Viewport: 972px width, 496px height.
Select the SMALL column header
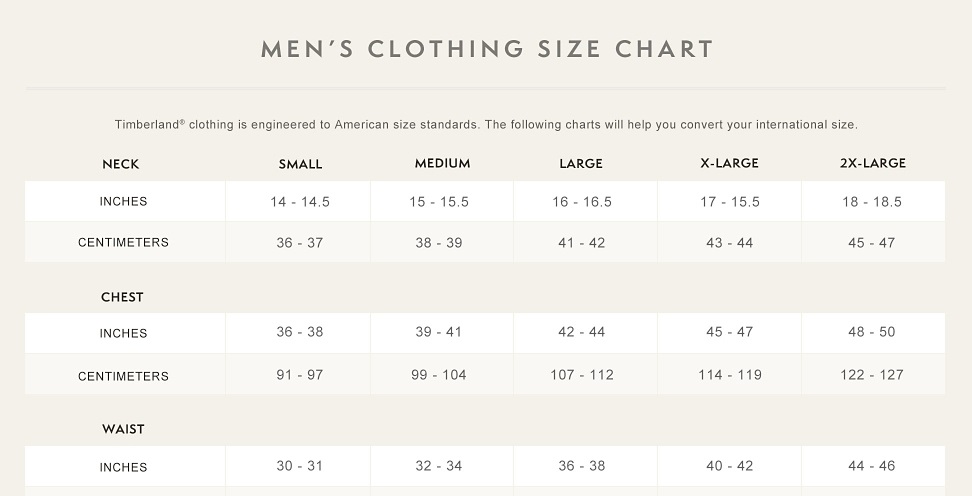(x=300, y=164)
